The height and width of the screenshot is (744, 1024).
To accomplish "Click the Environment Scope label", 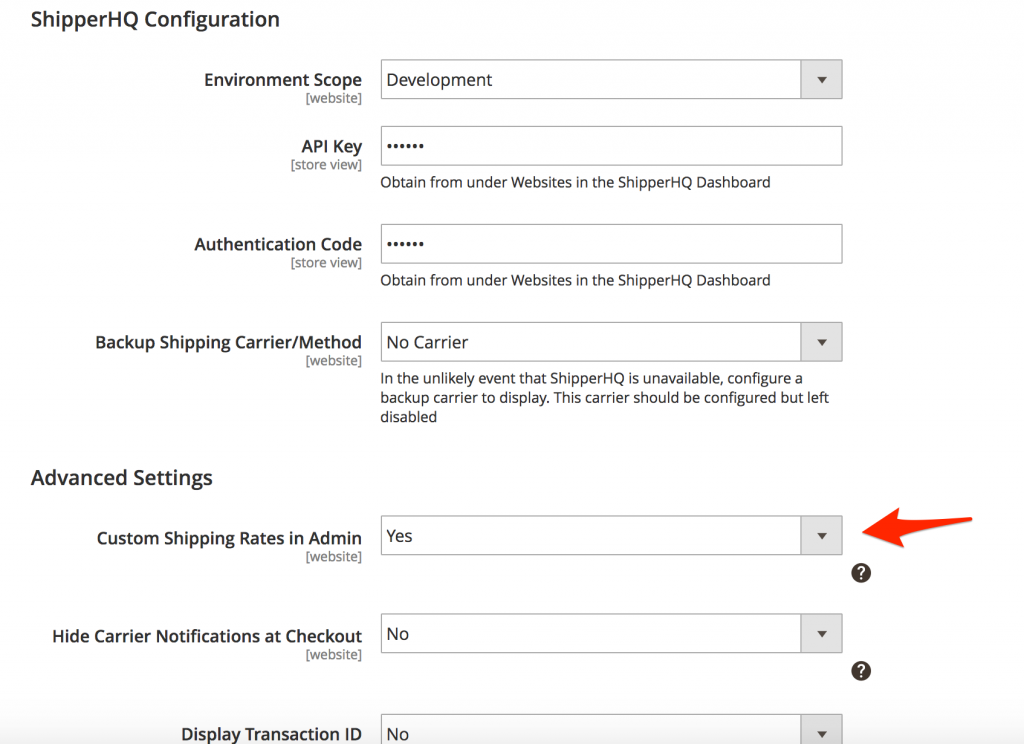I will [x=282, y=80].
